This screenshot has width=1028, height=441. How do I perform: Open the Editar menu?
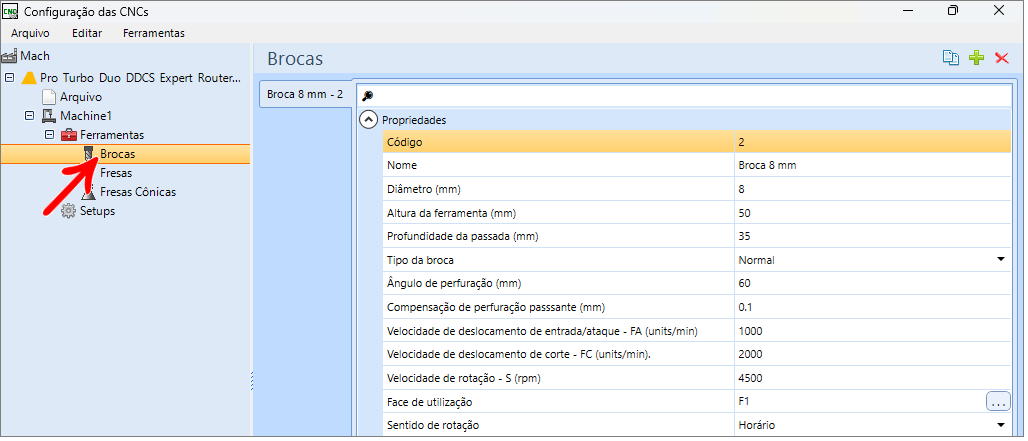87,33
